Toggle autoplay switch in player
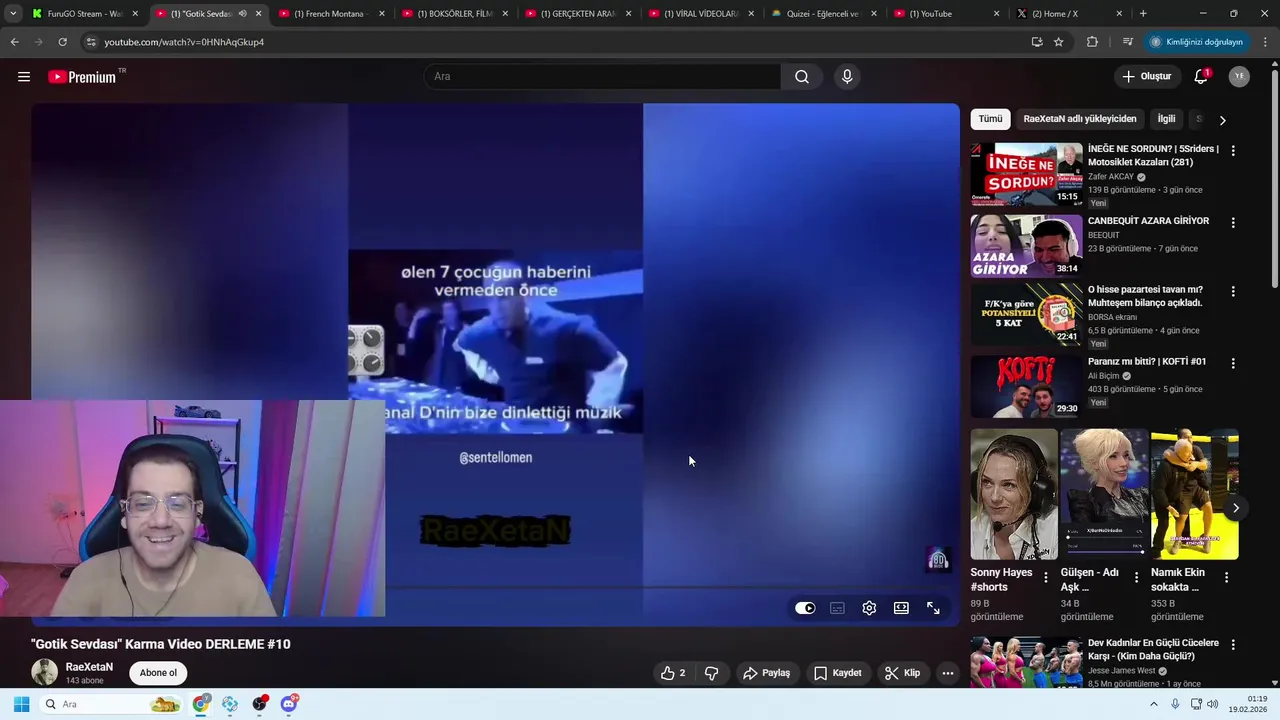 (805, 608)
